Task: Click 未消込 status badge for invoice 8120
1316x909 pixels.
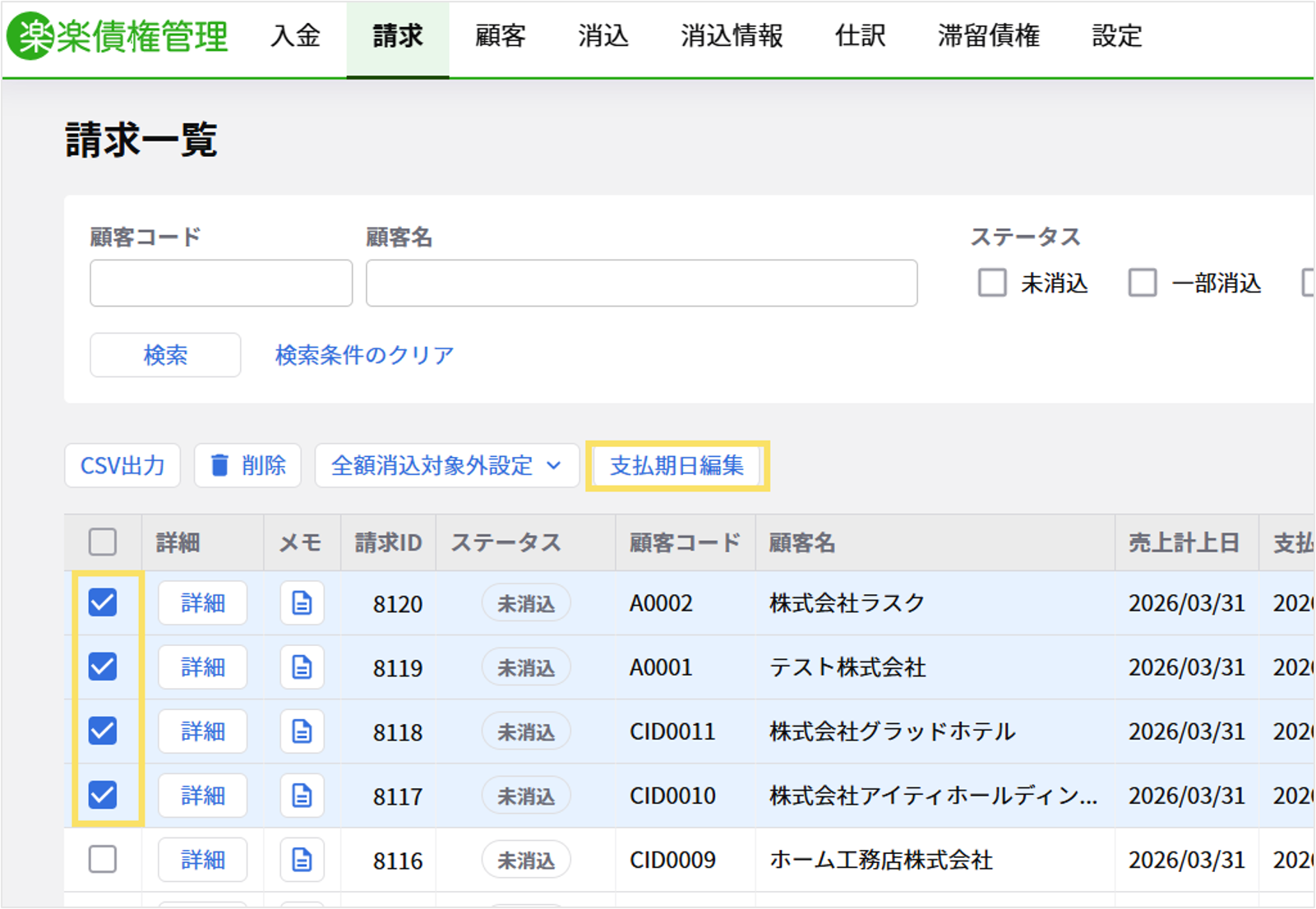Action: point(526,603)
